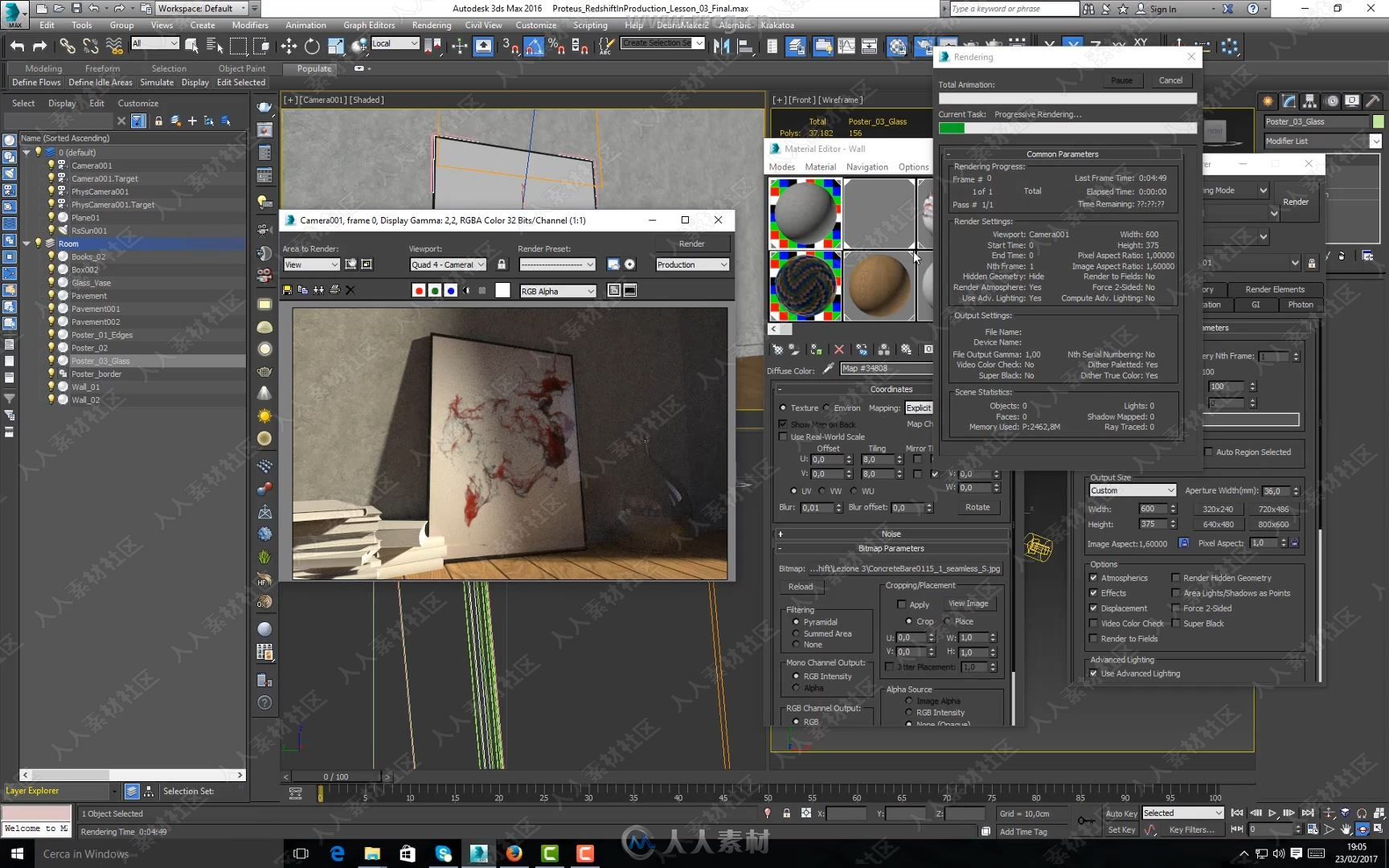
Task: Collapse the Room layer in Scene Explorer
Action: pos(27,244)
